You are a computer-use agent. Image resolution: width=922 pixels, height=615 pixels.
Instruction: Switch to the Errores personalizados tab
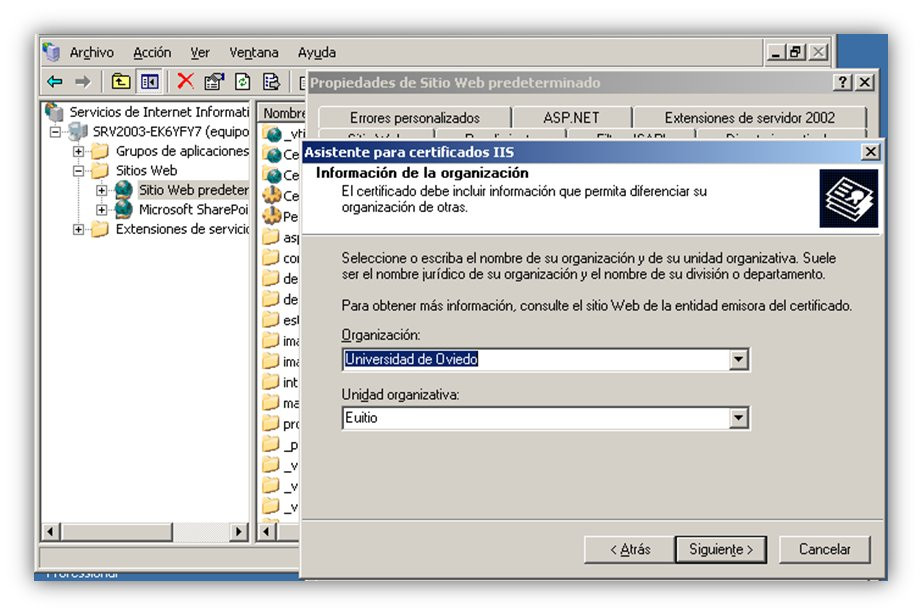click(x=415, y=118)
